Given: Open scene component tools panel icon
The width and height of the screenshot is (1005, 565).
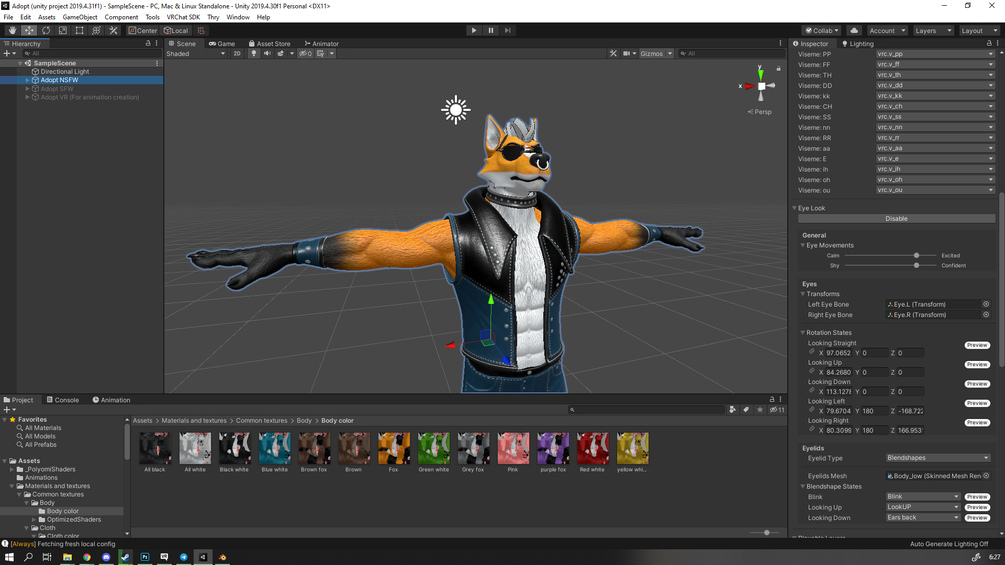Looking at the screenshot, I should [613, 54].
